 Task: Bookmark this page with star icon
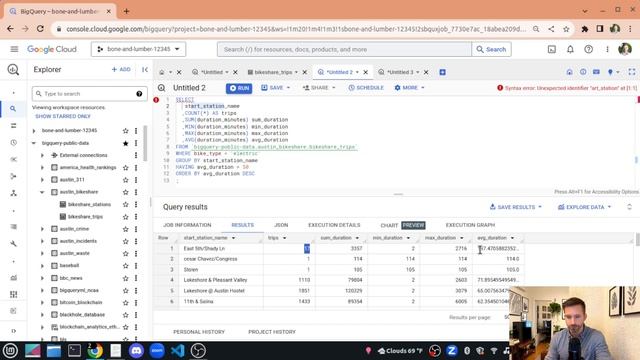click(x=566, y=29)
